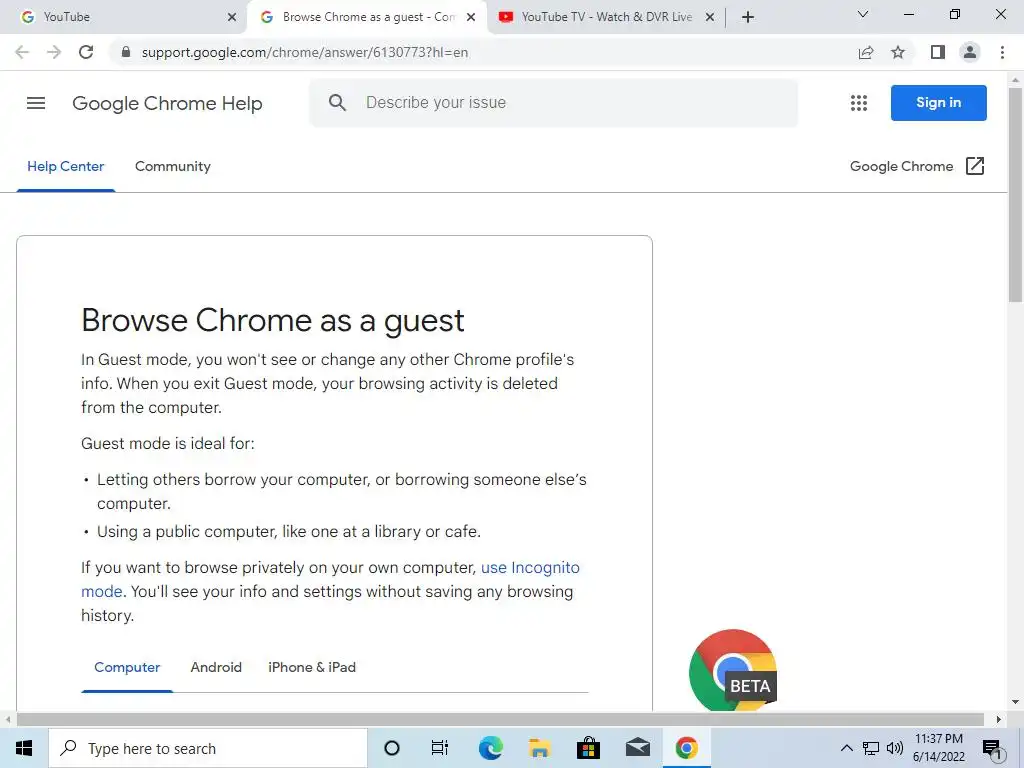Share this page using share icon

pos(866,52)
